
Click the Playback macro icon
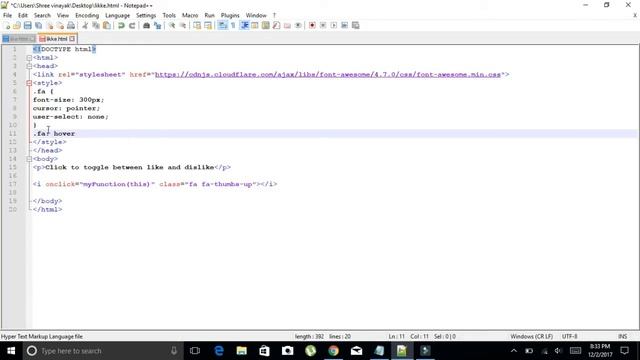pos(333,26)
